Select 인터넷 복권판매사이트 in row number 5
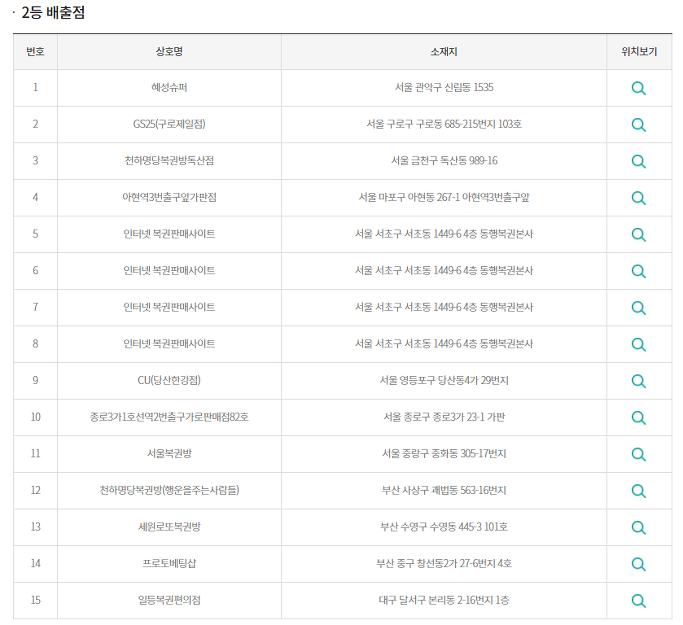The height and width of the screenshot is (625, 683). pyautogui.click(x=169, y=233)
